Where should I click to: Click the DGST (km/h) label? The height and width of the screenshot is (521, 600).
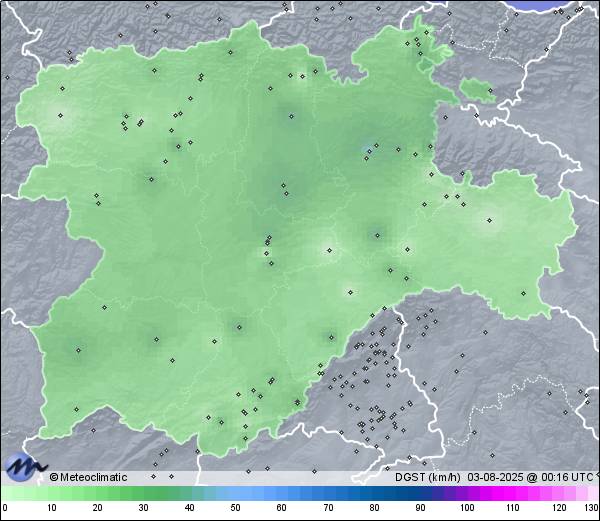[x=428, y=477]
